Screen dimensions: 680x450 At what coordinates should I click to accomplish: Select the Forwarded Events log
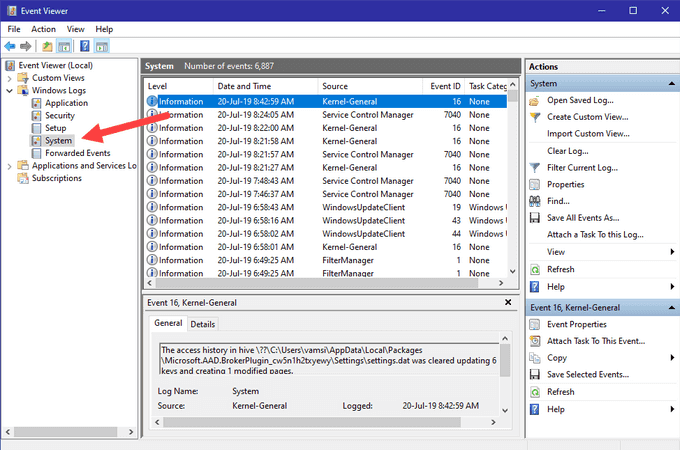point(77,153)
